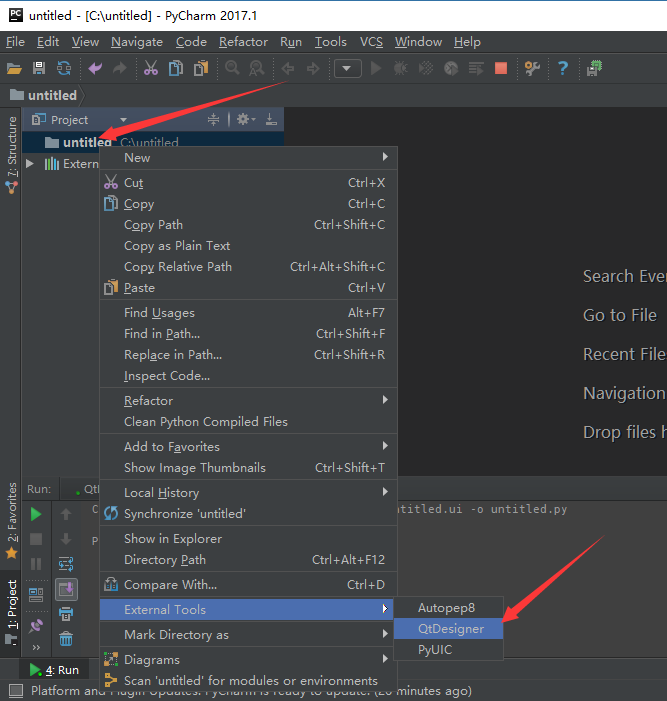Expand the Local History submenu
667x701 pixels.
pos(249,493)
